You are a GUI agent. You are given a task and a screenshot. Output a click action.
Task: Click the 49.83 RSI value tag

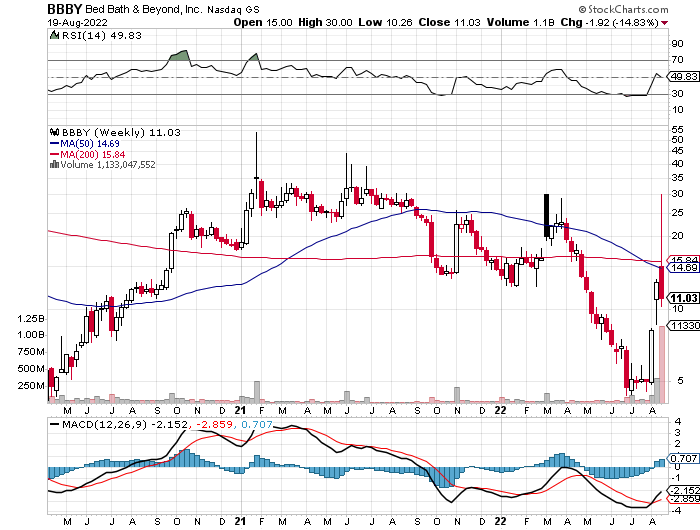coord(684,77)
